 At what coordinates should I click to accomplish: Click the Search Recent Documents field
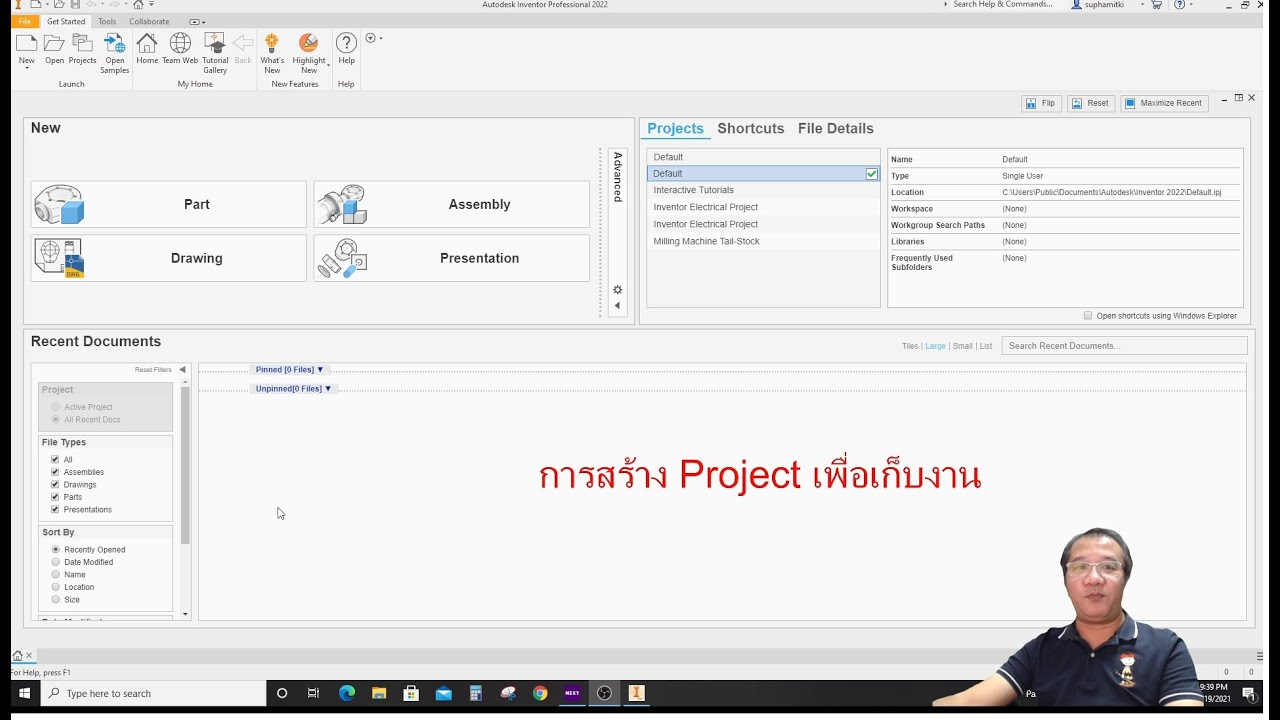click(x=1124, y=346)
